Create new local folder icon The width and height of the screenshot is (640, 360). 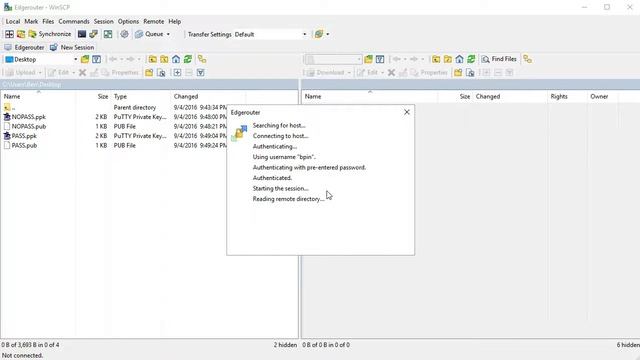coord(149,73)
